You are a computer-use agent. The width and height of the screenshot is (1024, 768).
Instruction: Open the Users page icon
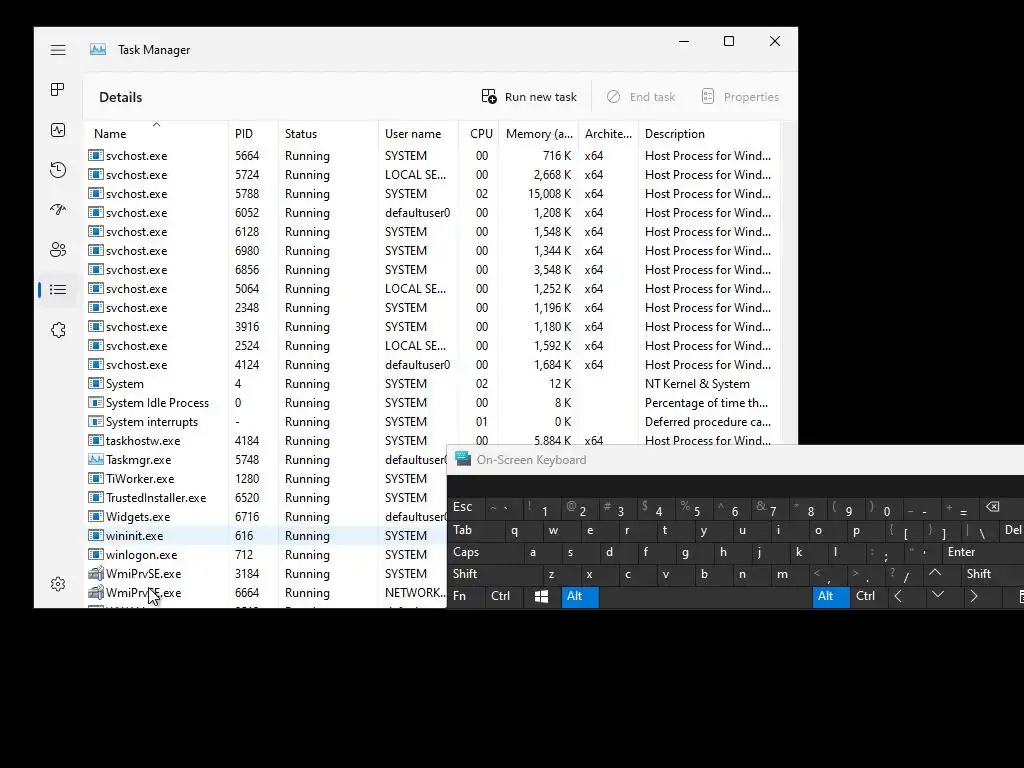coord(58,249)
